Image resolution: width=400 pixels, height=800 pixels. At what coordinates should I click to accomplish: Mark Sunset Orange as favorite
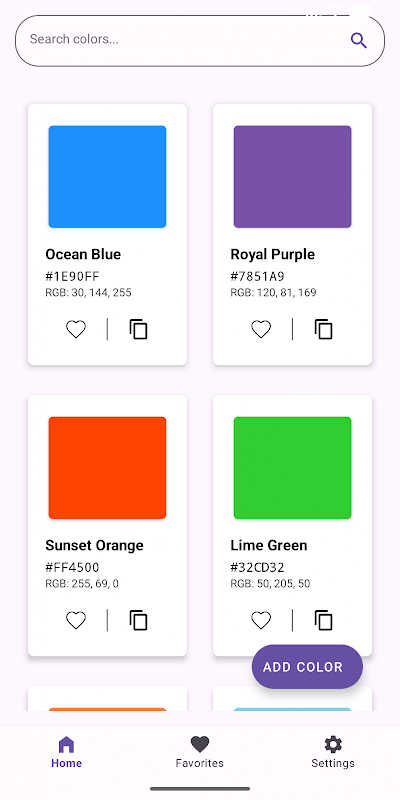point(76,620)
